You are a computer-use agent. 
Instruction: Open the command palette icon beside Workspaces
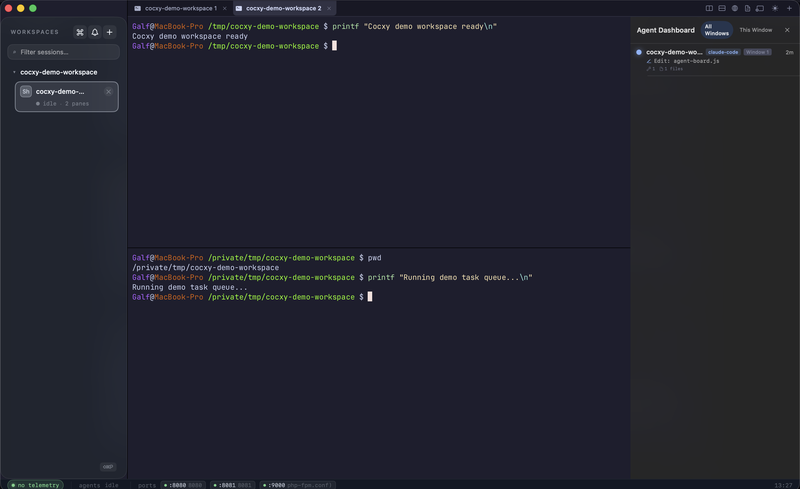click(80, 32)
